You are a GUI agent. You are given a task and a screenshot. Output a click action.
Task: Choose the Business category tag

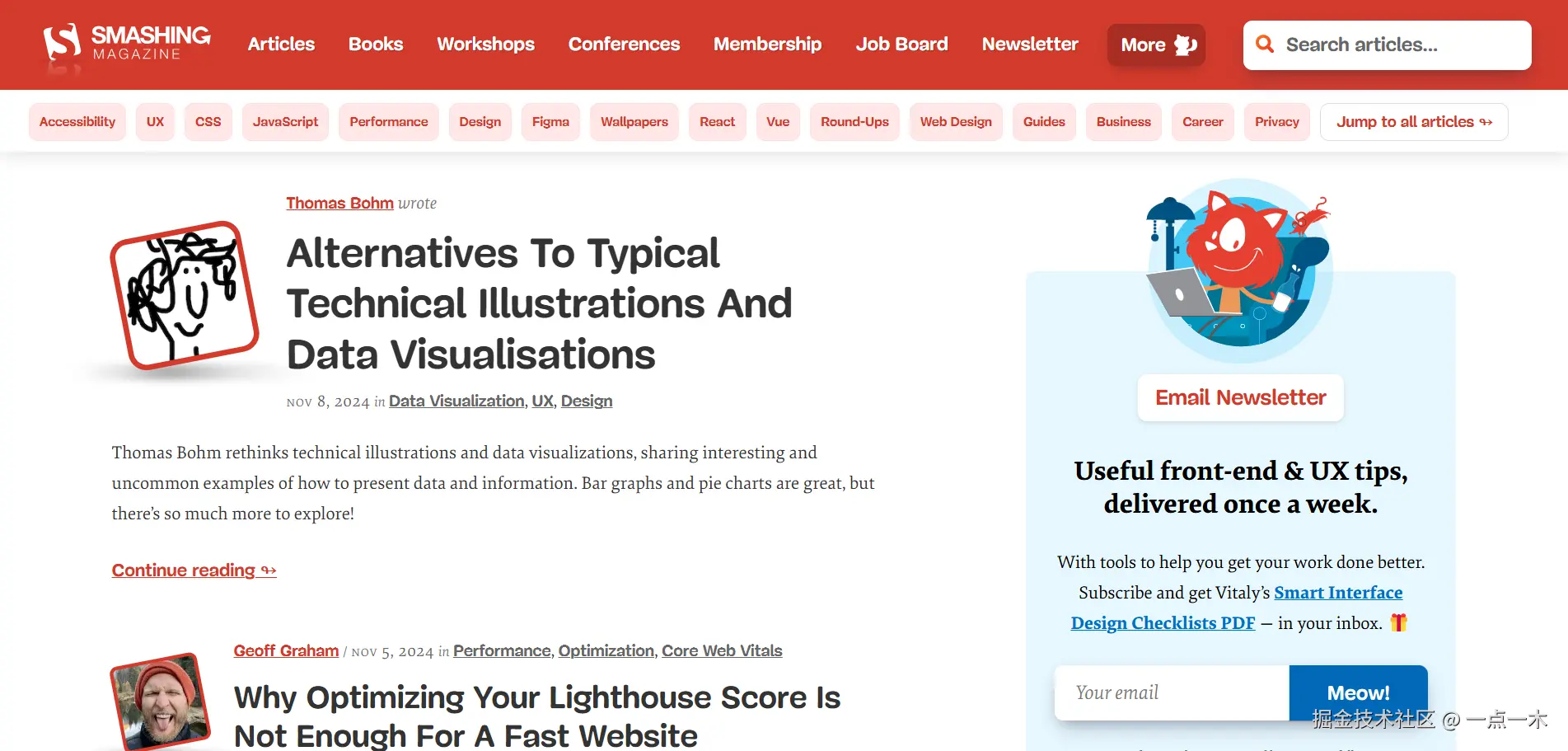tap(1124, 122)
